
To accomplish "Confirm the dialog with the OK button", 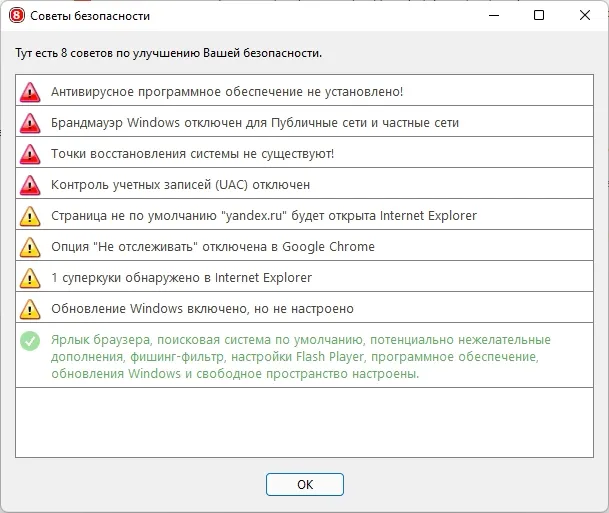I will click(305, 484).
